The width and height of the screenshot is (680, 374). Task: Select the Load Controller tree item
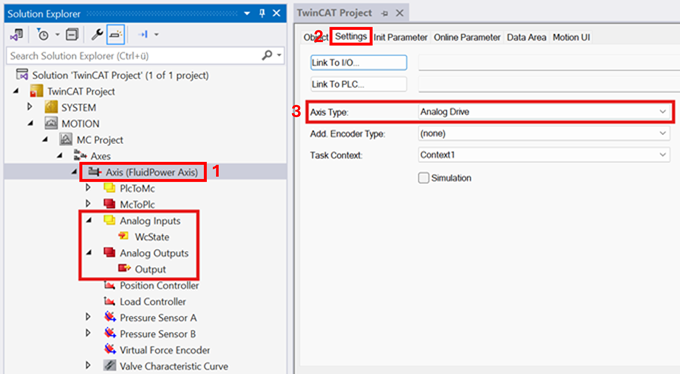153,302
